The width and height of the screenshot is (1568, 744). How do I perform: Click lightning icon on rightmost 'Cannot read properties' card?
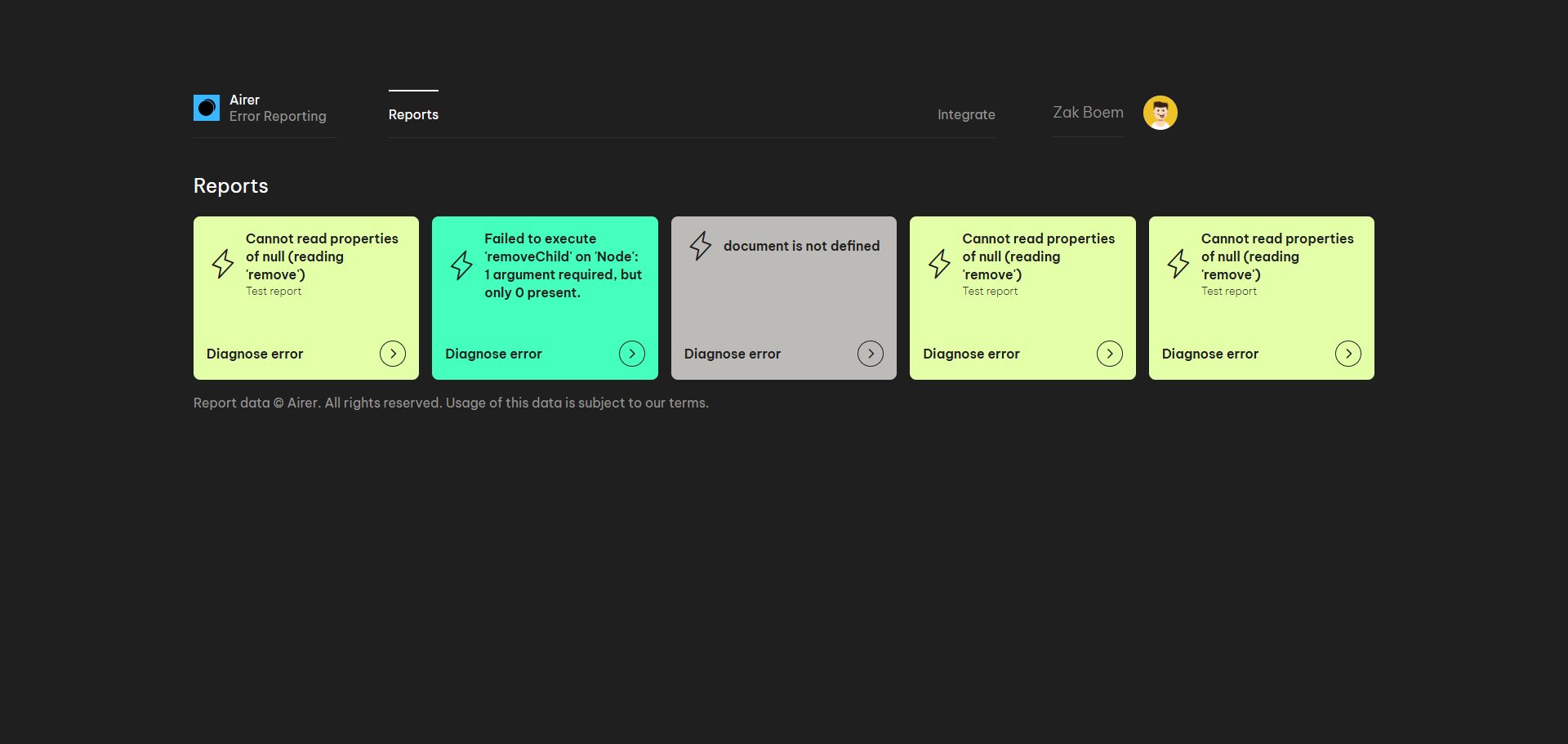1178,264
